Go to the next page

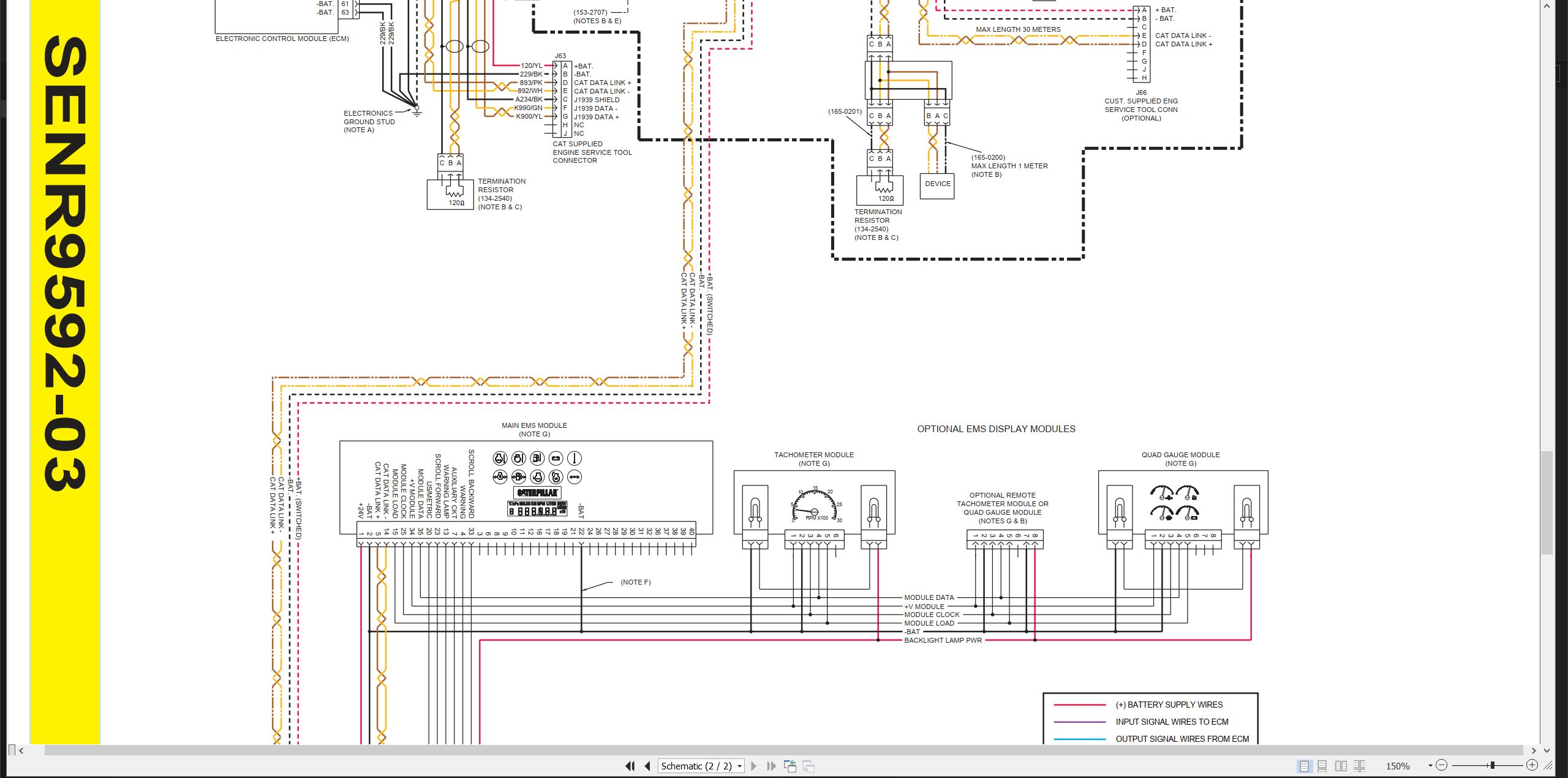click(x=754, y=766)
